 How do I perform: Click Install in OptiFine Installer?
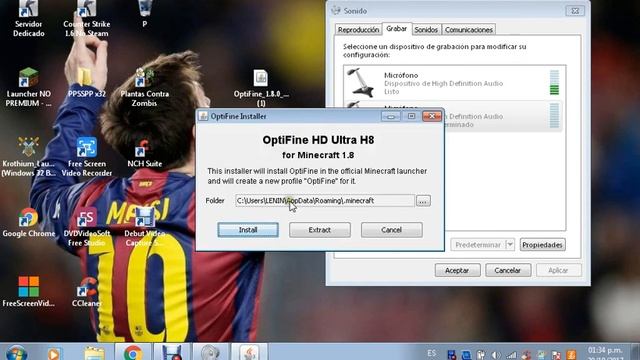tap(248, 230)
